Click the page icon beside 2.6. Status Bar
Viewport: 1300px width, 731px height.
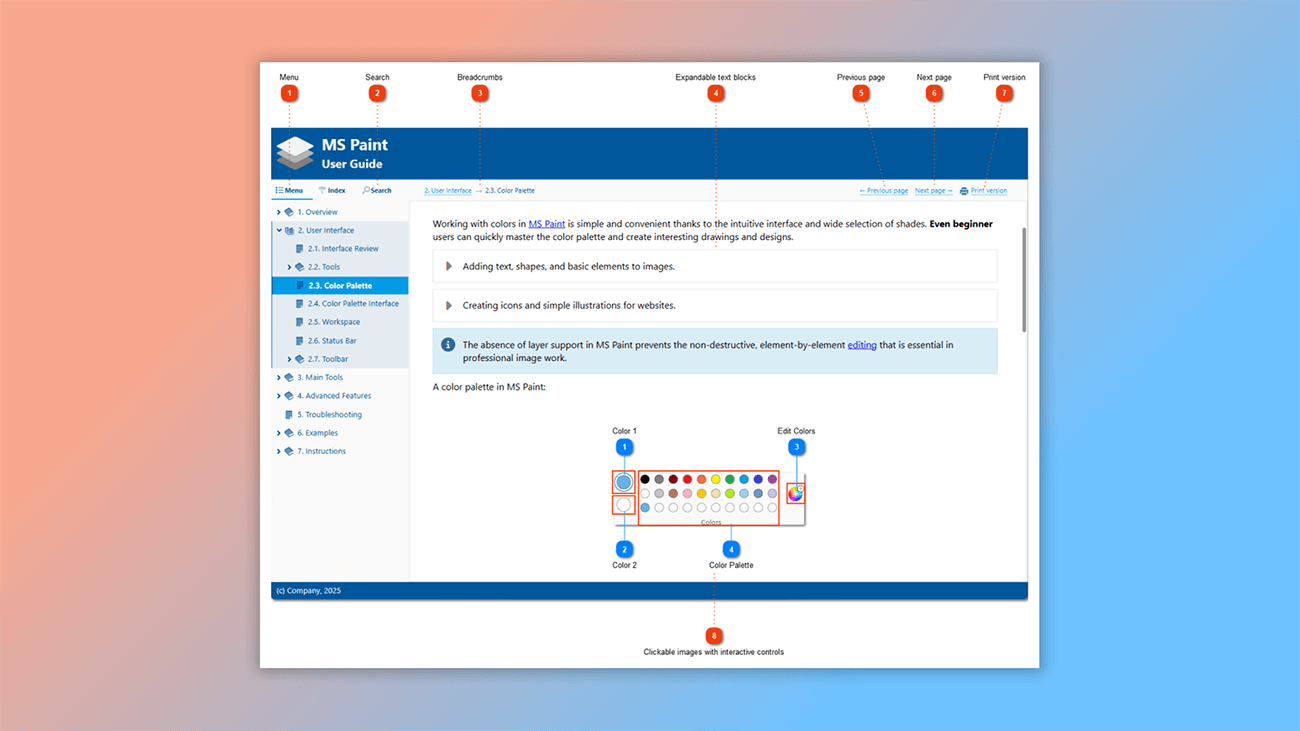pos(301,340)
